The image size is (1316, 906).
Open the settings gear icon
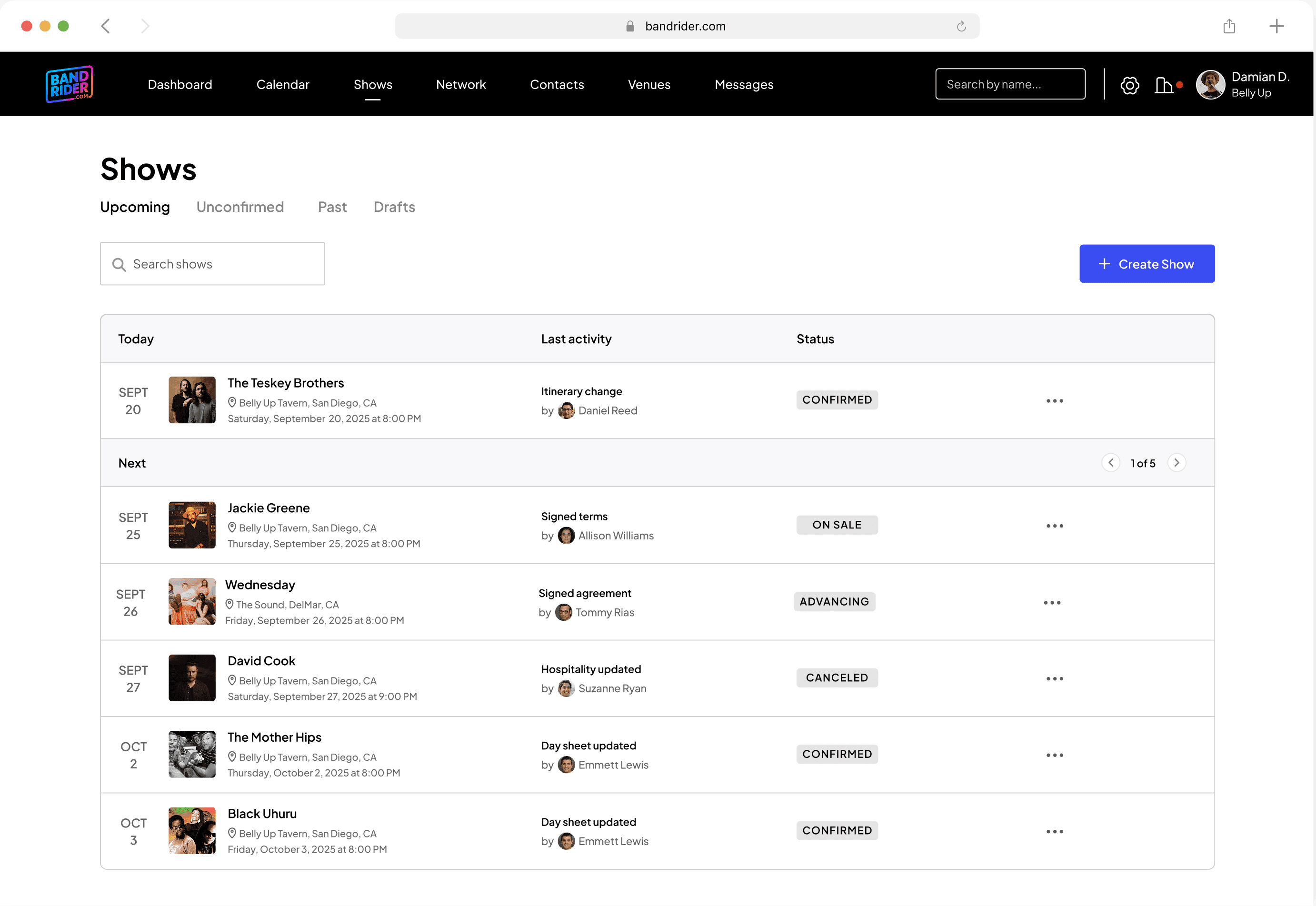point(1129,85)
